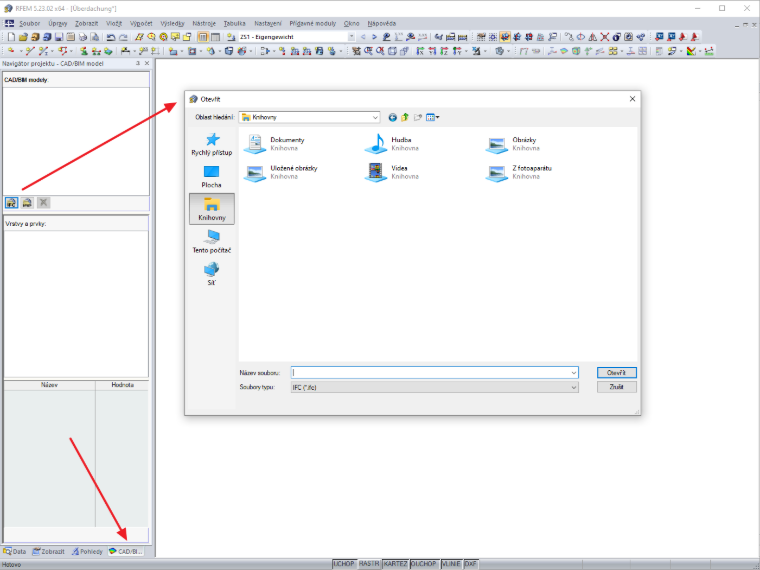
Task: Click the Název column header in navigator
Action: point(49,385)
